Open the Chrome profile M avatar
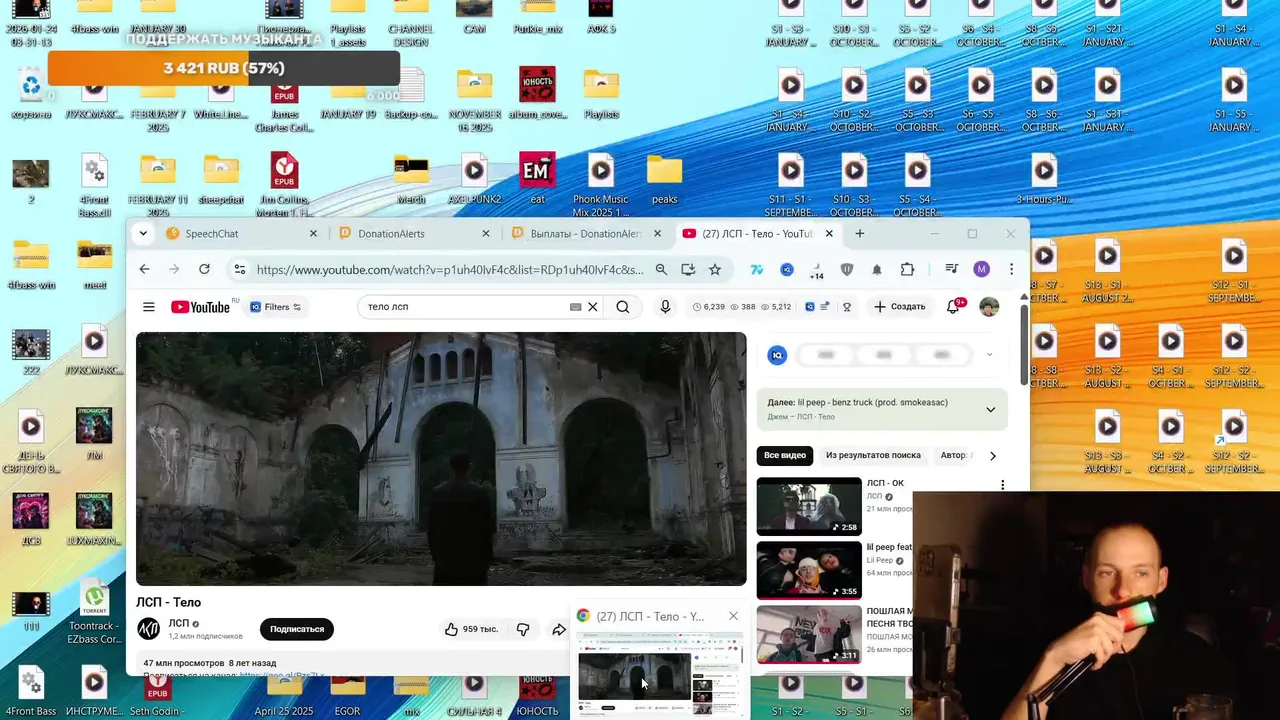1280x720 pixels. (981, 269)
